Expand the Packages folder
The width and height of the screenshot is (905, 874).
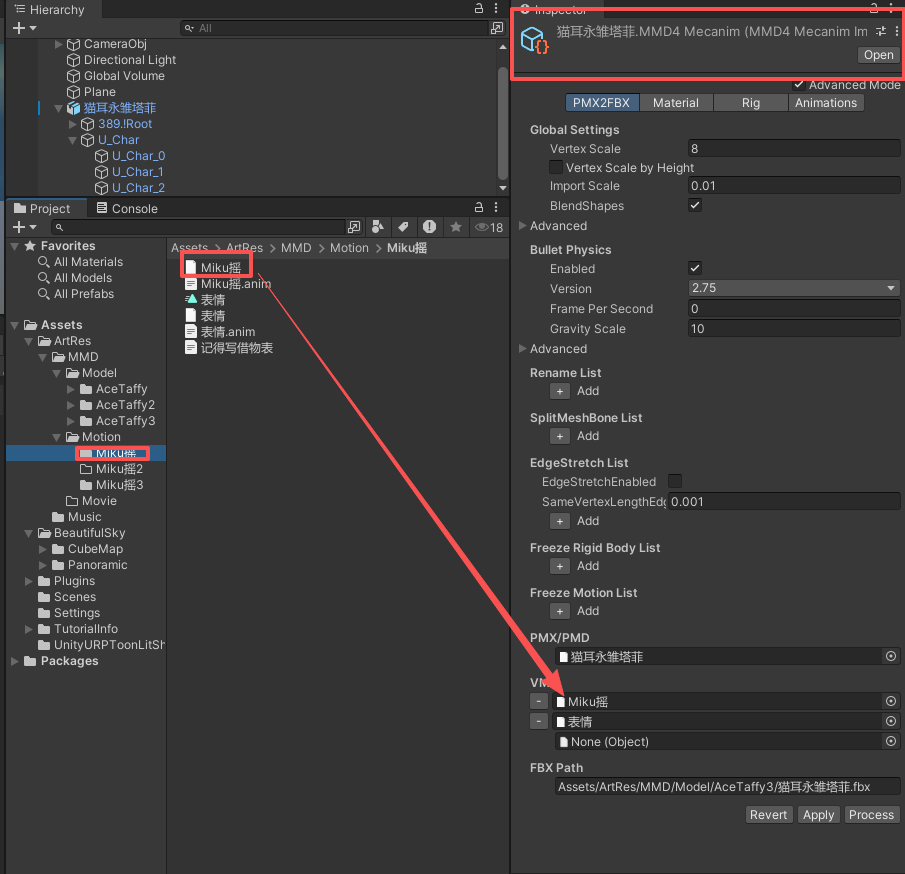[14, 661]
